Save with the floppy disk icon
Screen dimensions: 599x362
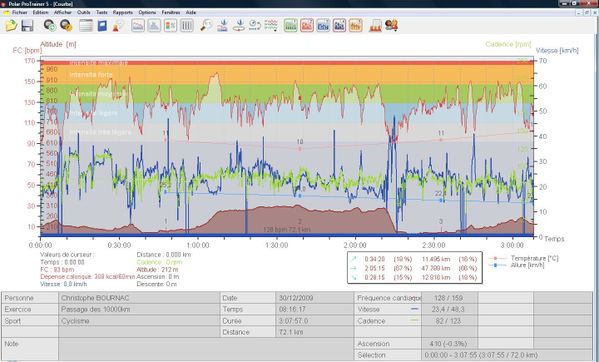click(27, 26)
